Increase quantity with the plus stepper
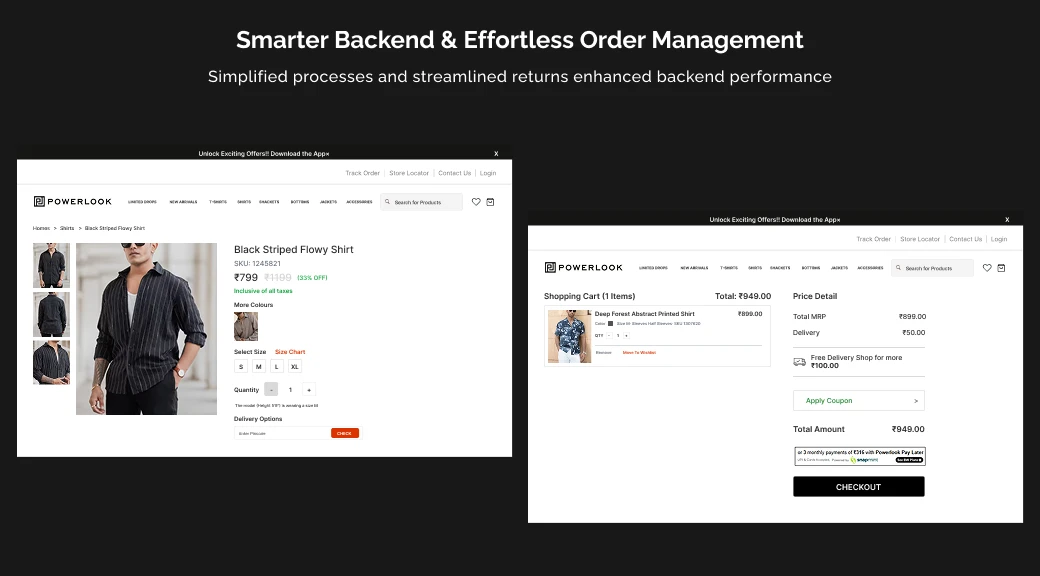 (307, 389)
